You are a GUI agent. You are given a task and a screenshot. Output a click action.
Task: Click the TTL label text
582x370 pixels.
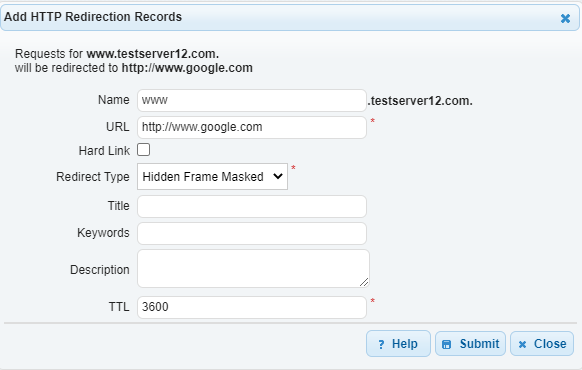point(119,307)
